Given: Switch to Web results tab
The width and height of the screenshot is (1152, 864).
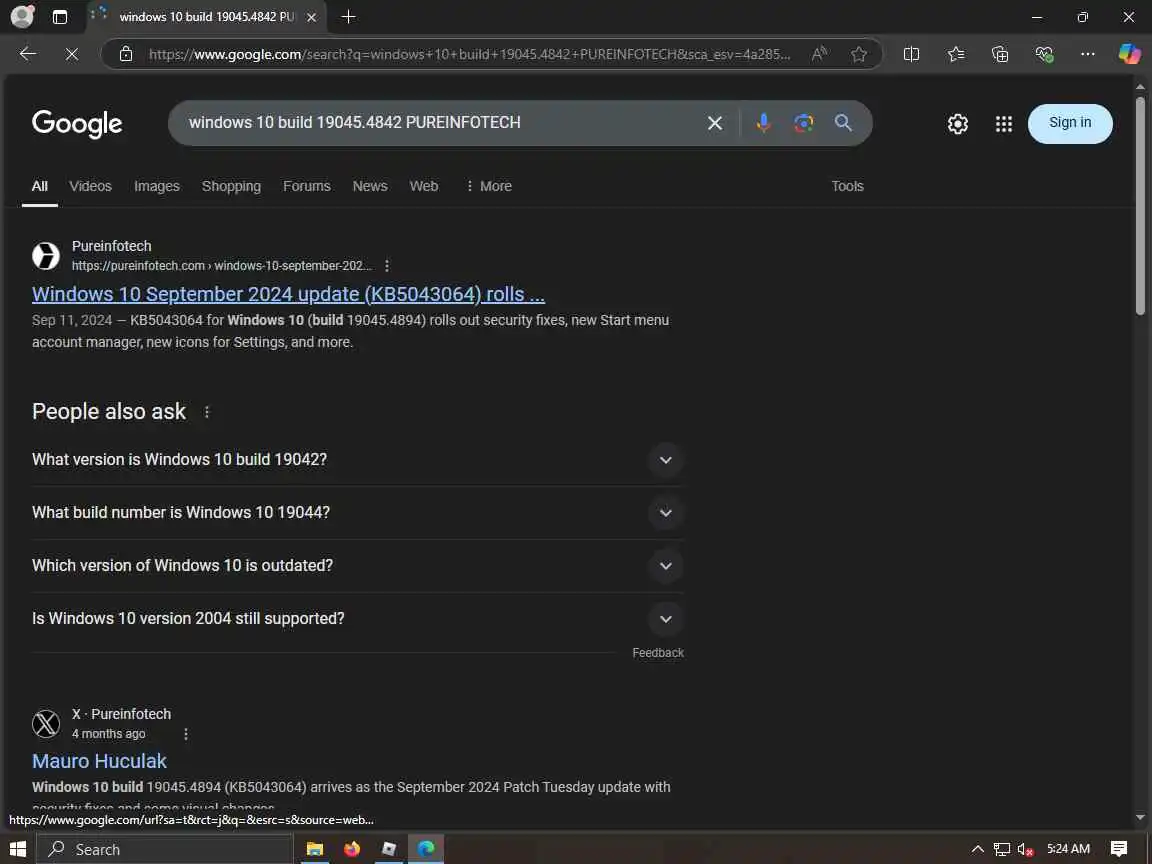Looking at the screenshot, I should click(424, 187).
